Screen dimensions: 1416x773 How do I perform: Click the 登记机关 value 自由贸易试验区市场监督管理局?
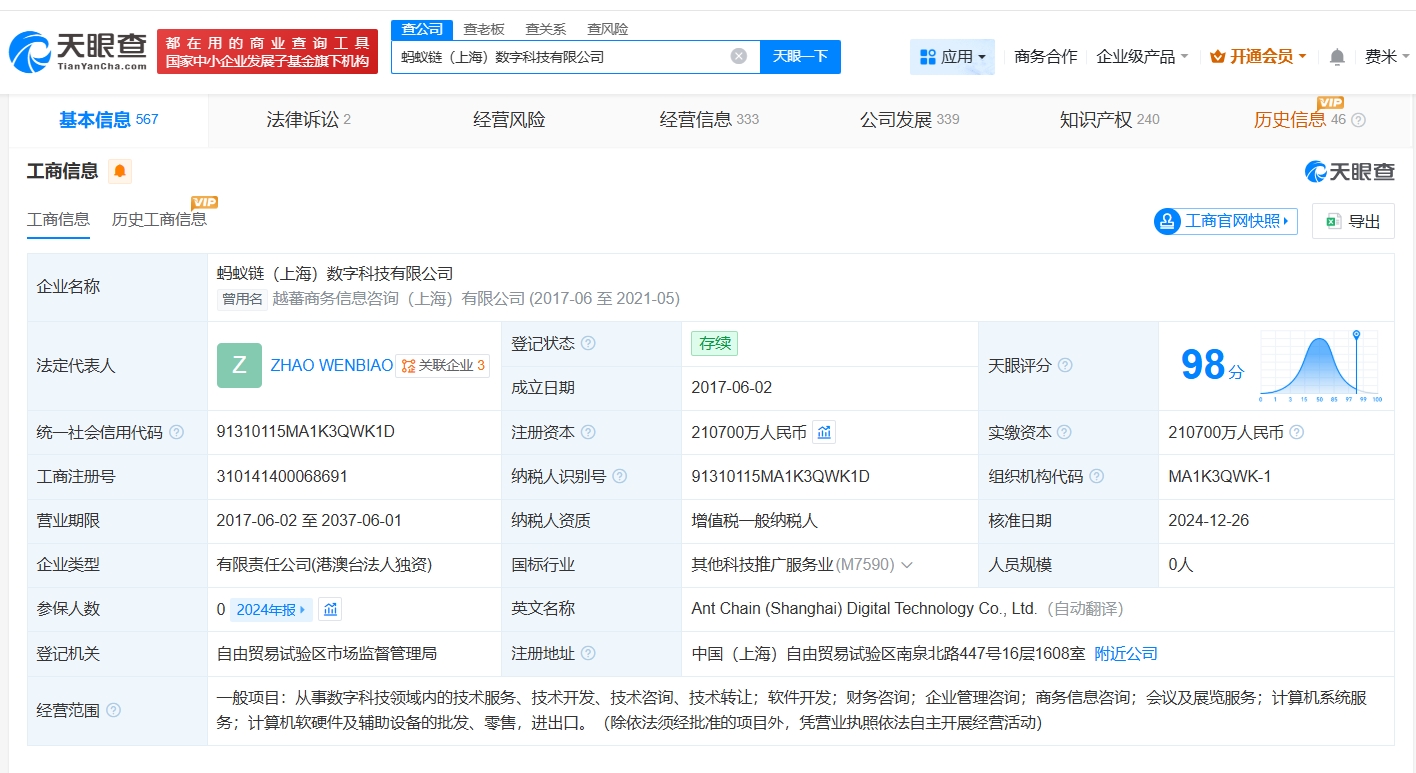327,653
